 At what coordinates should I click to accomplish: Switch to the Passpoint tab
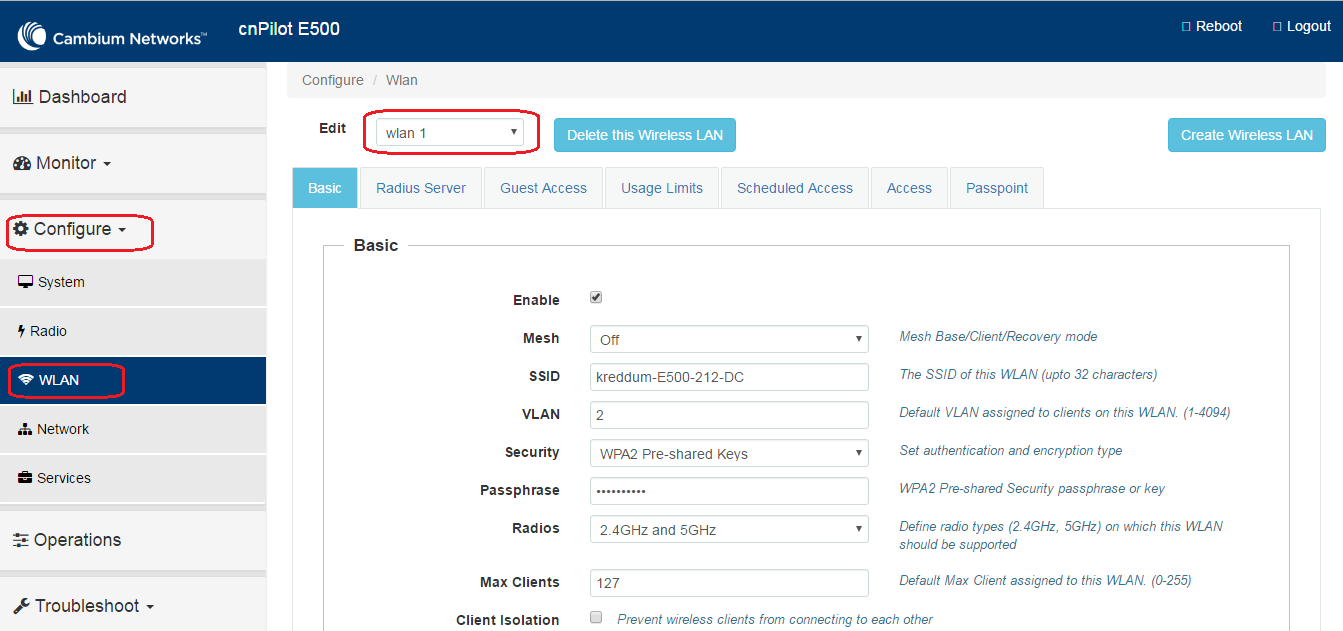[997, 188]
